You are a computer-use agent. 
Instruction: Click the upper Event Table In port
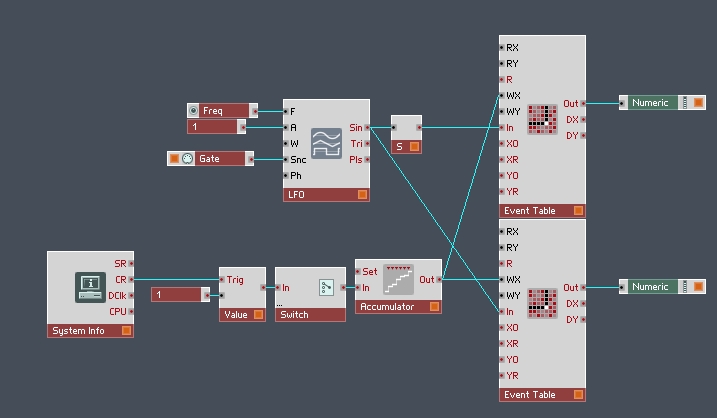502,128
